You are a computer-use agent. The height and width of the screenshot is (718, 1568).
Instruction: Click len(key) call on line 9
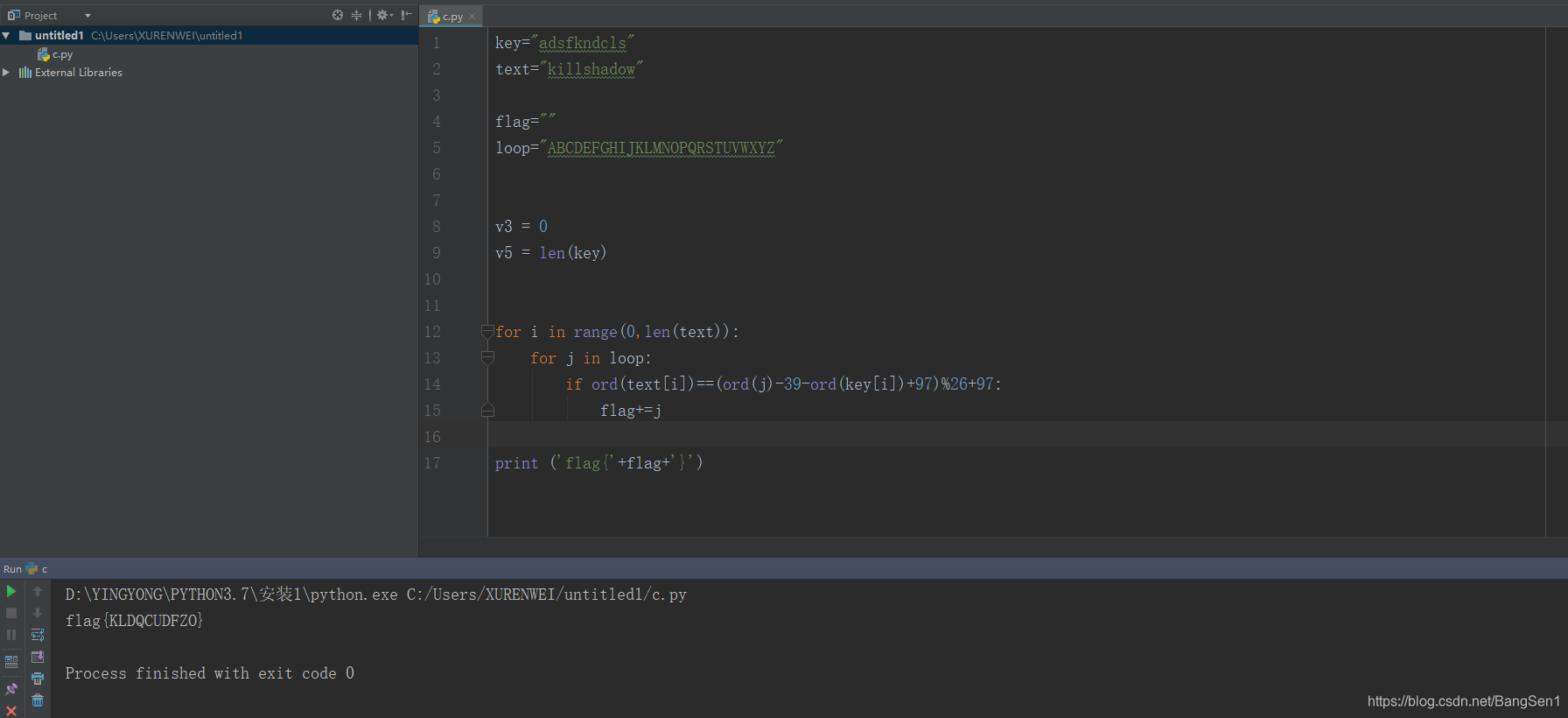click(573, 253)
